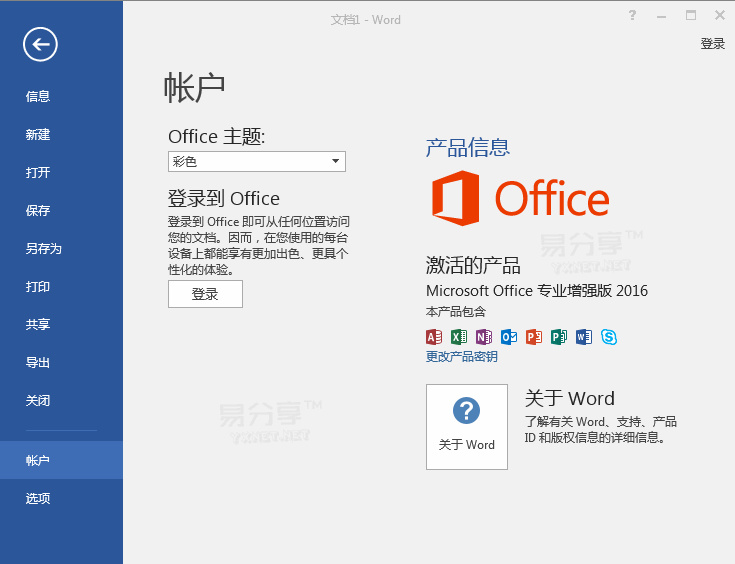Screen dimensions: 735x564
Task: Open 另存为 in the sidebar
Action: coord(44,248)
